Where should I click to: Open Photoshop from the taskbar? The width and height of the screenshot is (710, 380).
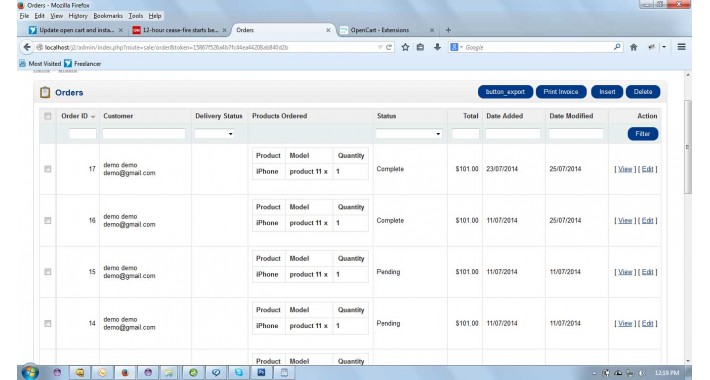[x=261, y=372]
